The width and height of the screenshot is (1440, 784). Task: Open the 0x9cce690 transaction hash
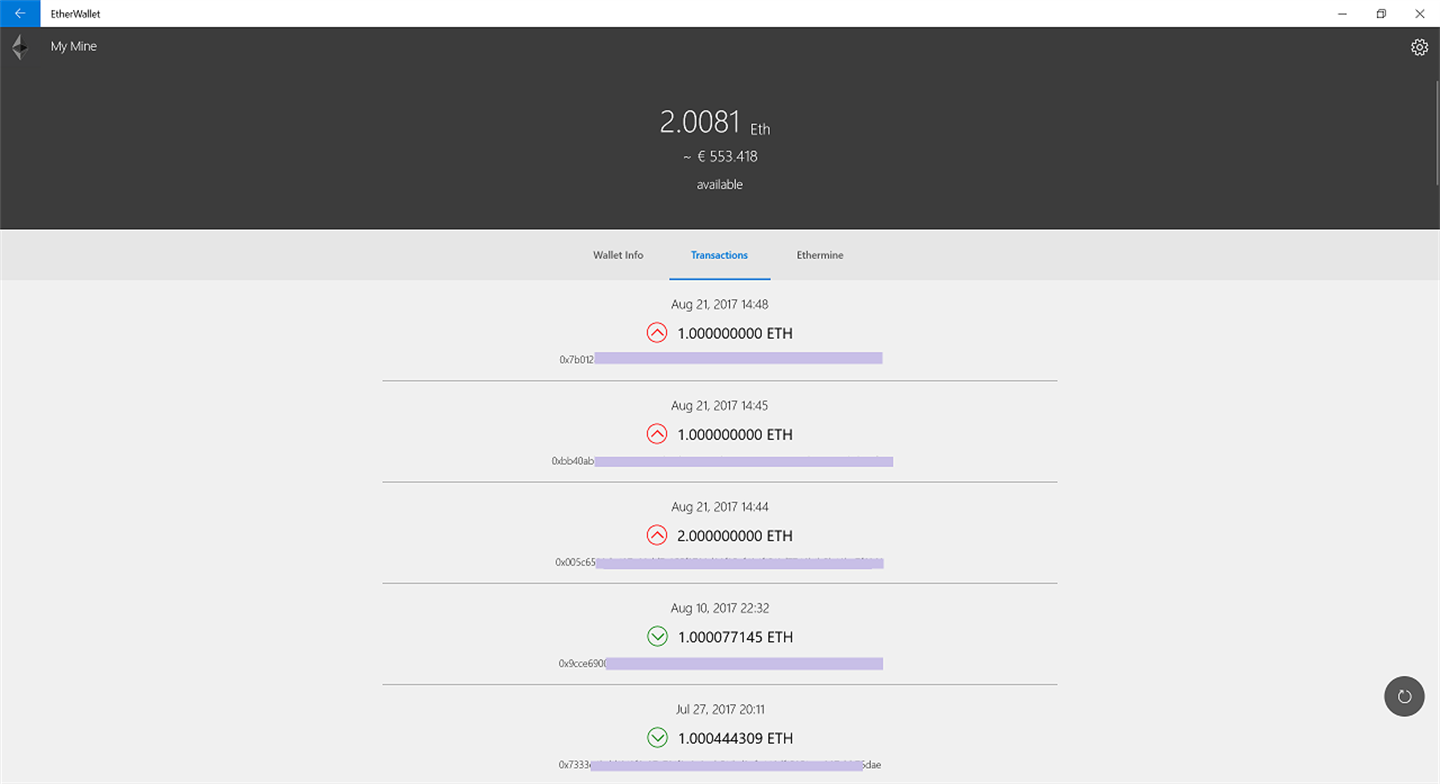pos(720,663)
